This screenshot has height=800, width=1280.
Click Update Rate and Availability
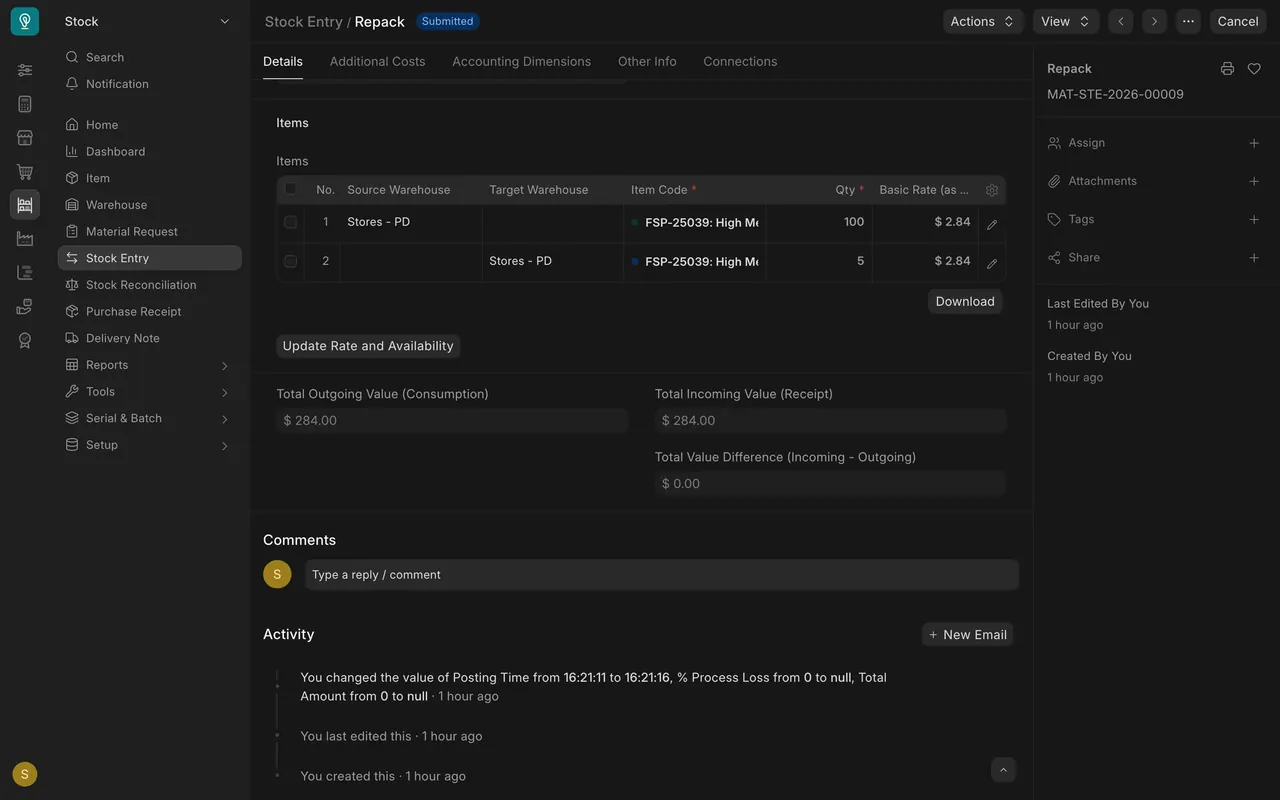pos(368,346)
